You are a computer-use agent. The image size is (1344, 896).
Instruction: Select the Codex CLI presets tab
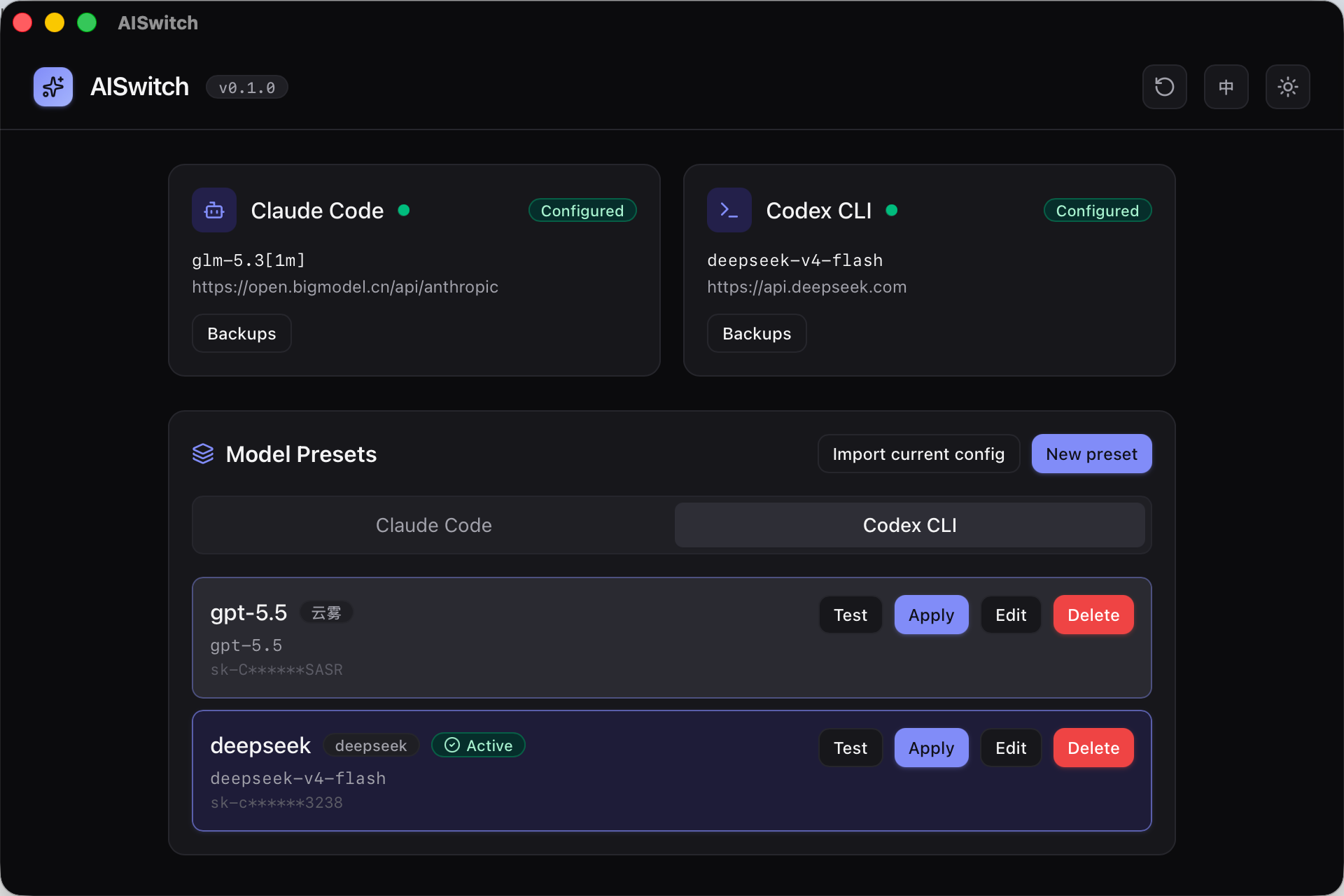(x=910, y=525)
